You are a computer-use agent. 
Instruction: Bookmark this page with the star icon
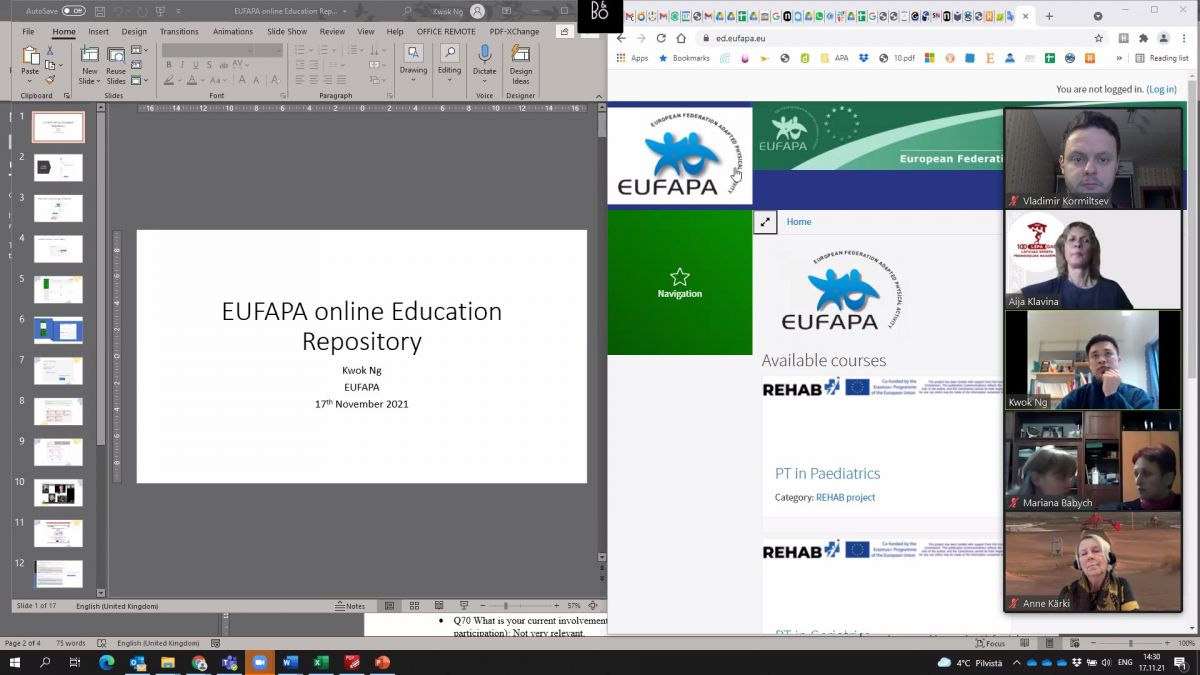(x=1099, y=38)
